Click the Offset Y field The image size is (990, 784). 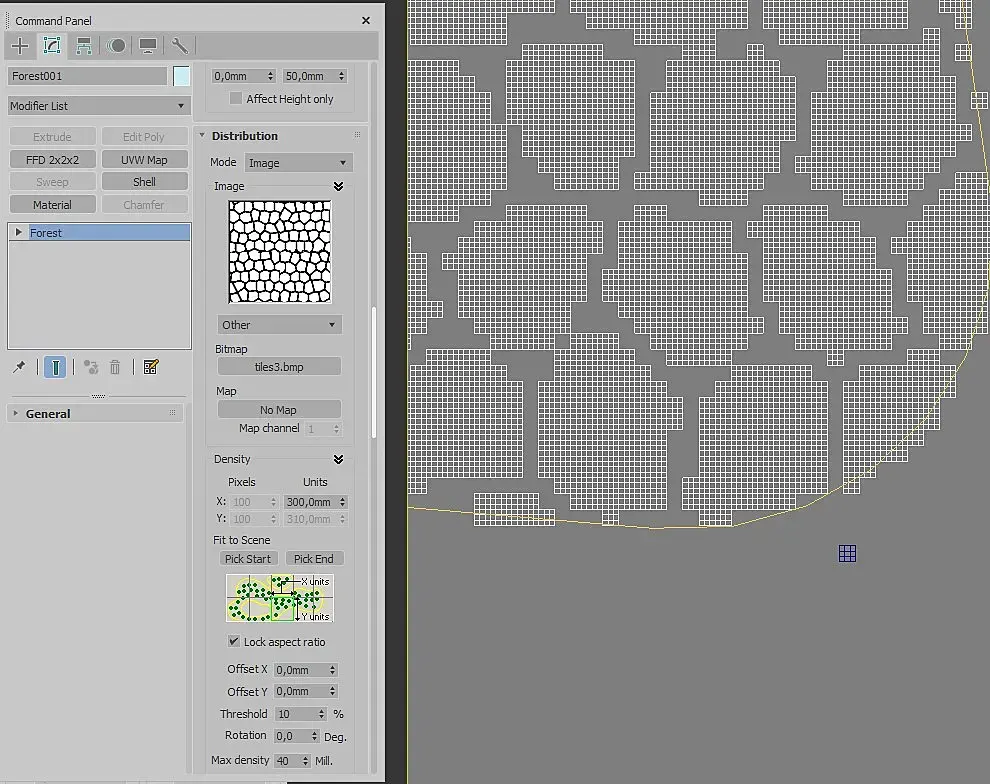[301, 691]
